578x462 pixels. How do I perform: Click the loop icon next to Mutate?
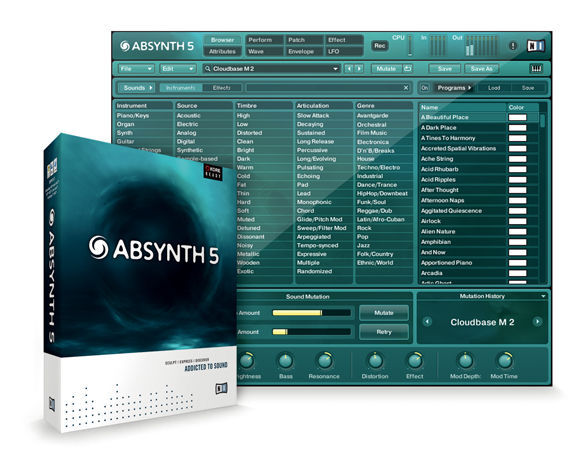pos(407,69)
